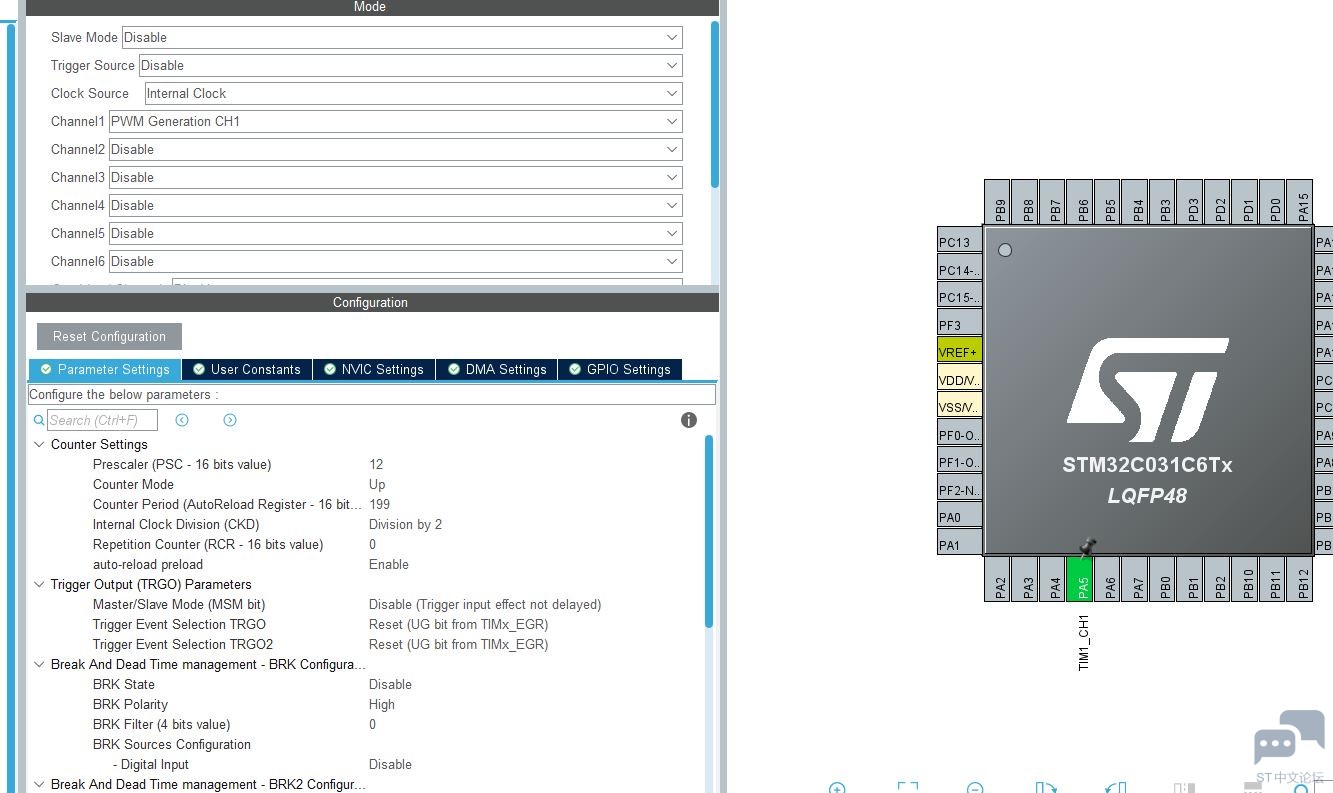Click the PA5 green pin on chip
This screenshot has width=1333, height=793.
point(1080,579)
